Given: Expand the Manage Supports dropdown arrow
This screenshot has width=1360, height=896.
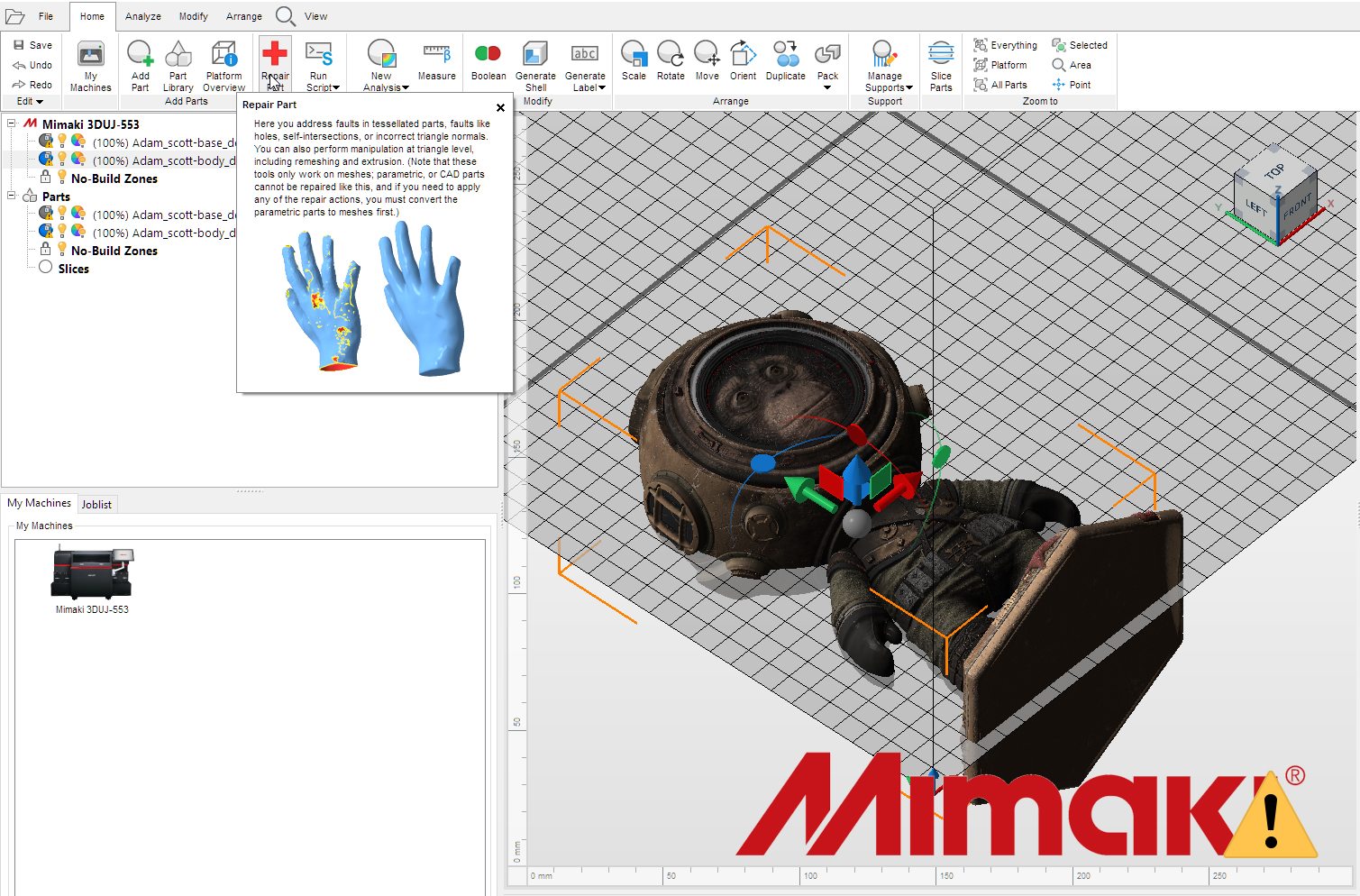Looking at the screenshot, I should click(x=909, y=88).
